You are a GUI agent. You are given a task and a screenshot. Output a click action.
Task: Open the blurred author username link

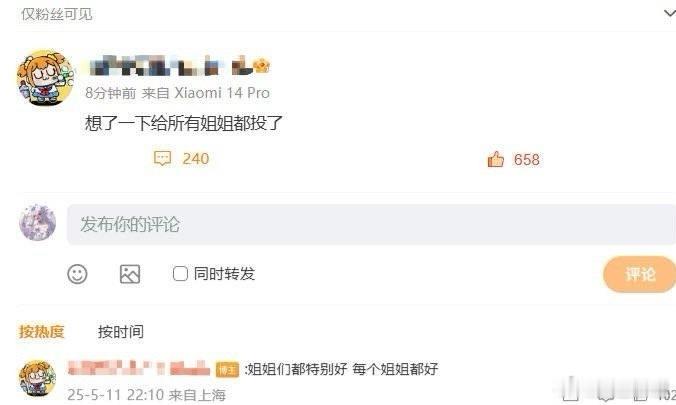coord(170,66)
